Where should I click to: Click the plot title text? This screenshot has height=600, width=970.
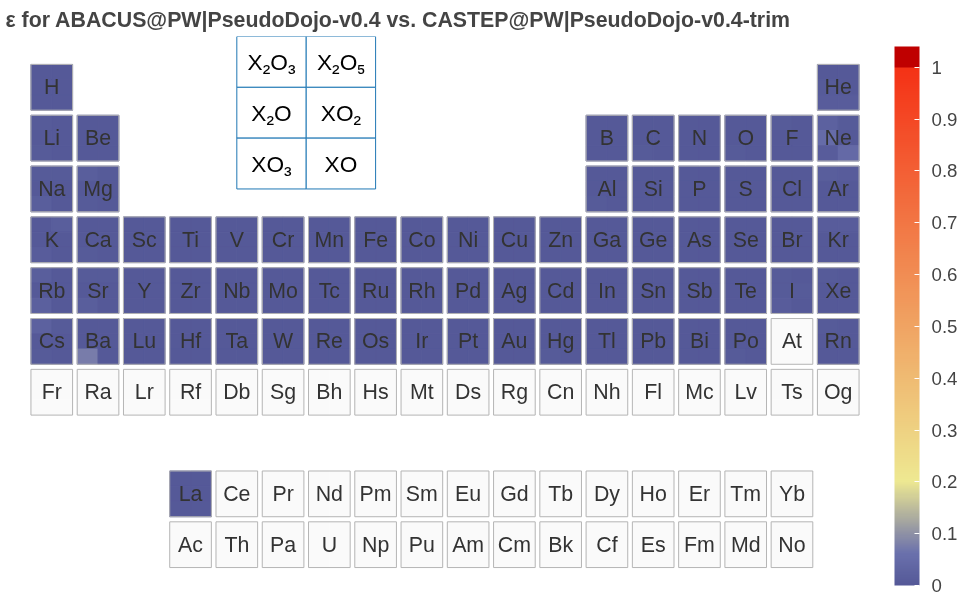tap(398, 19)
